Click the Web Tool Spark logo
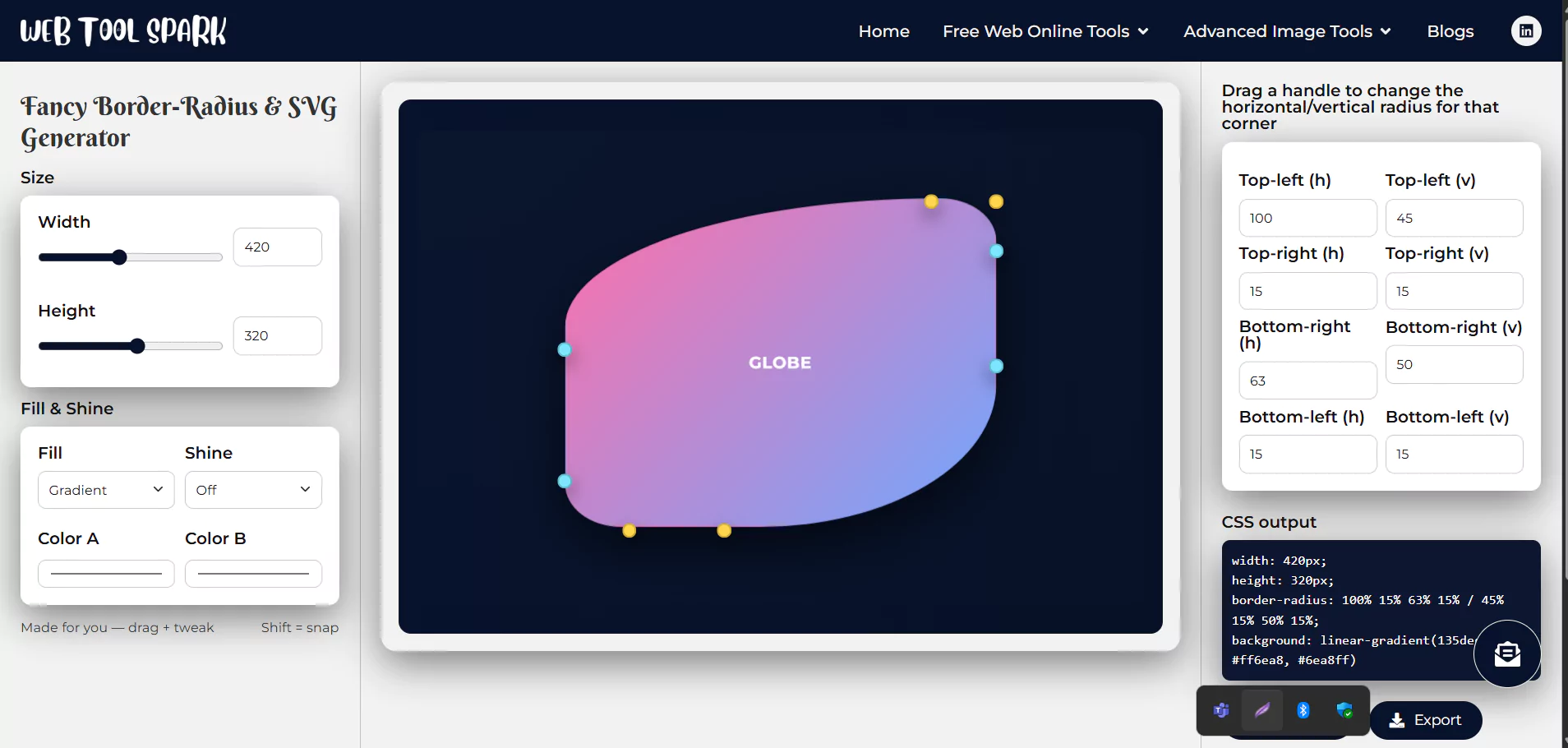Image resolution: width=1568 pixels, height=748 pixels. 122,30
